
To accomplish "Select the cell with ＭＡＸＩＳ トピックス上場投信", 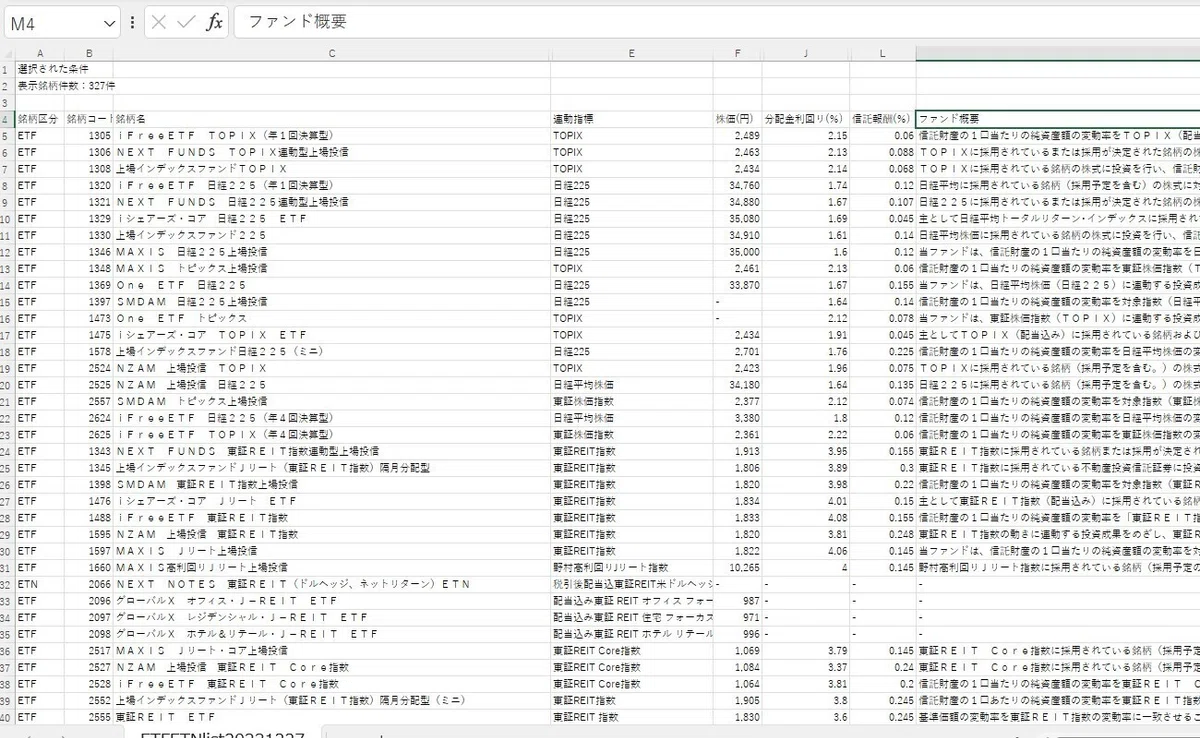I will click(x=332, y=268).
